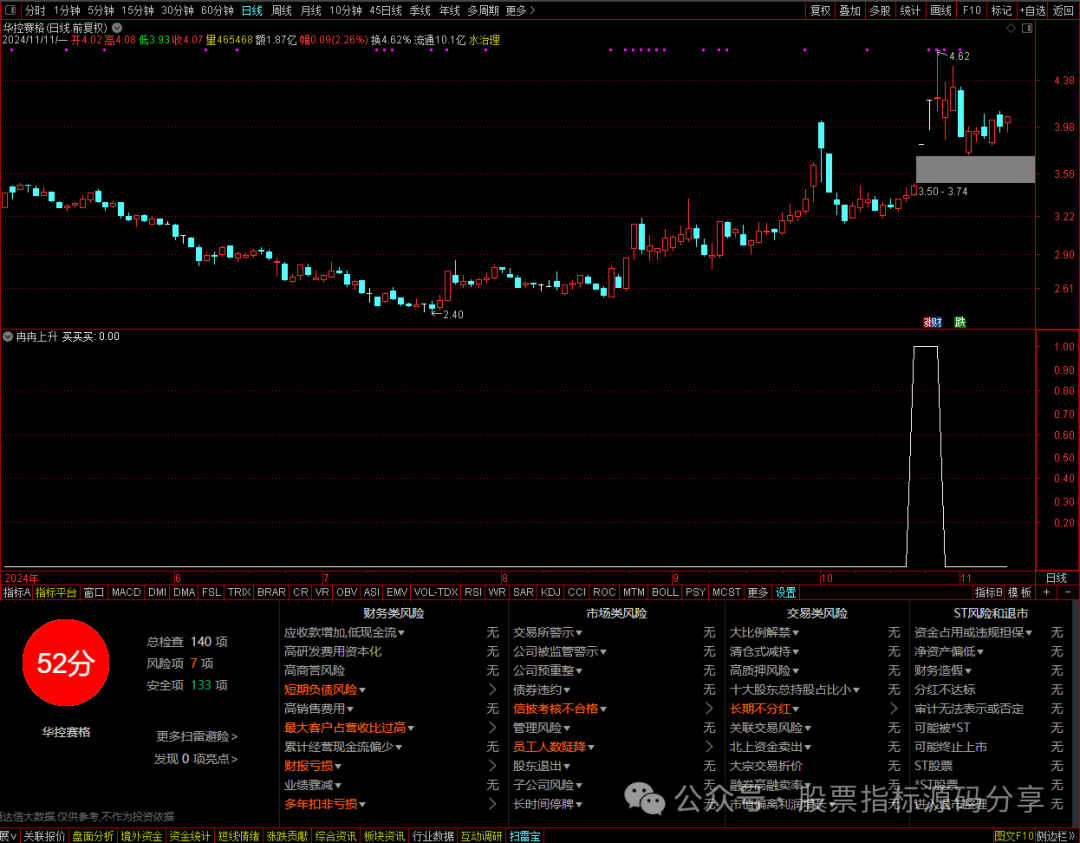1080x843 pixels.
Task: Click the green 跌 marker on the chart
Action: click(960, 322)
